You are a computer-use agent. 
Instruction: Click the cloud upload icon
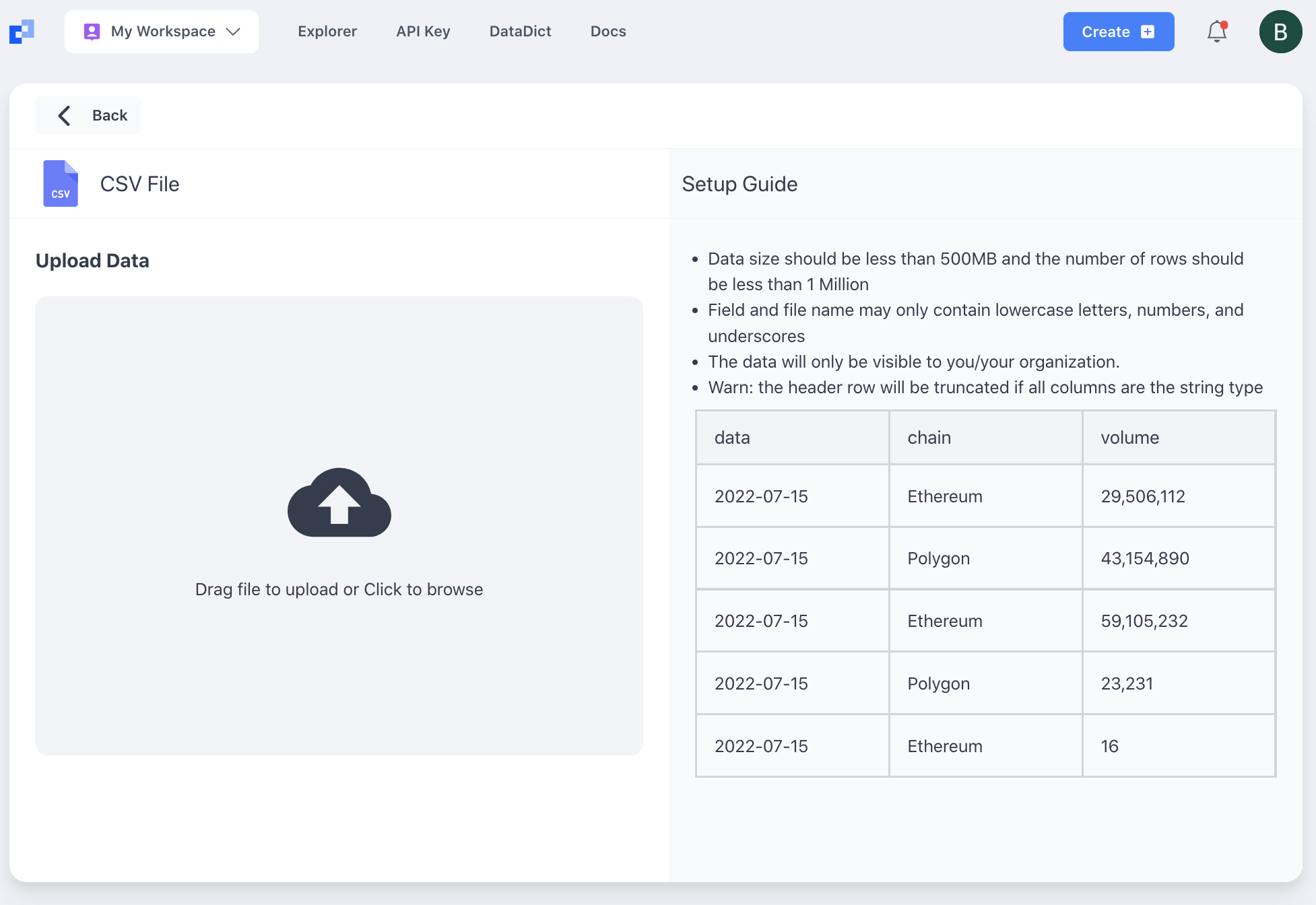point(339,502)
